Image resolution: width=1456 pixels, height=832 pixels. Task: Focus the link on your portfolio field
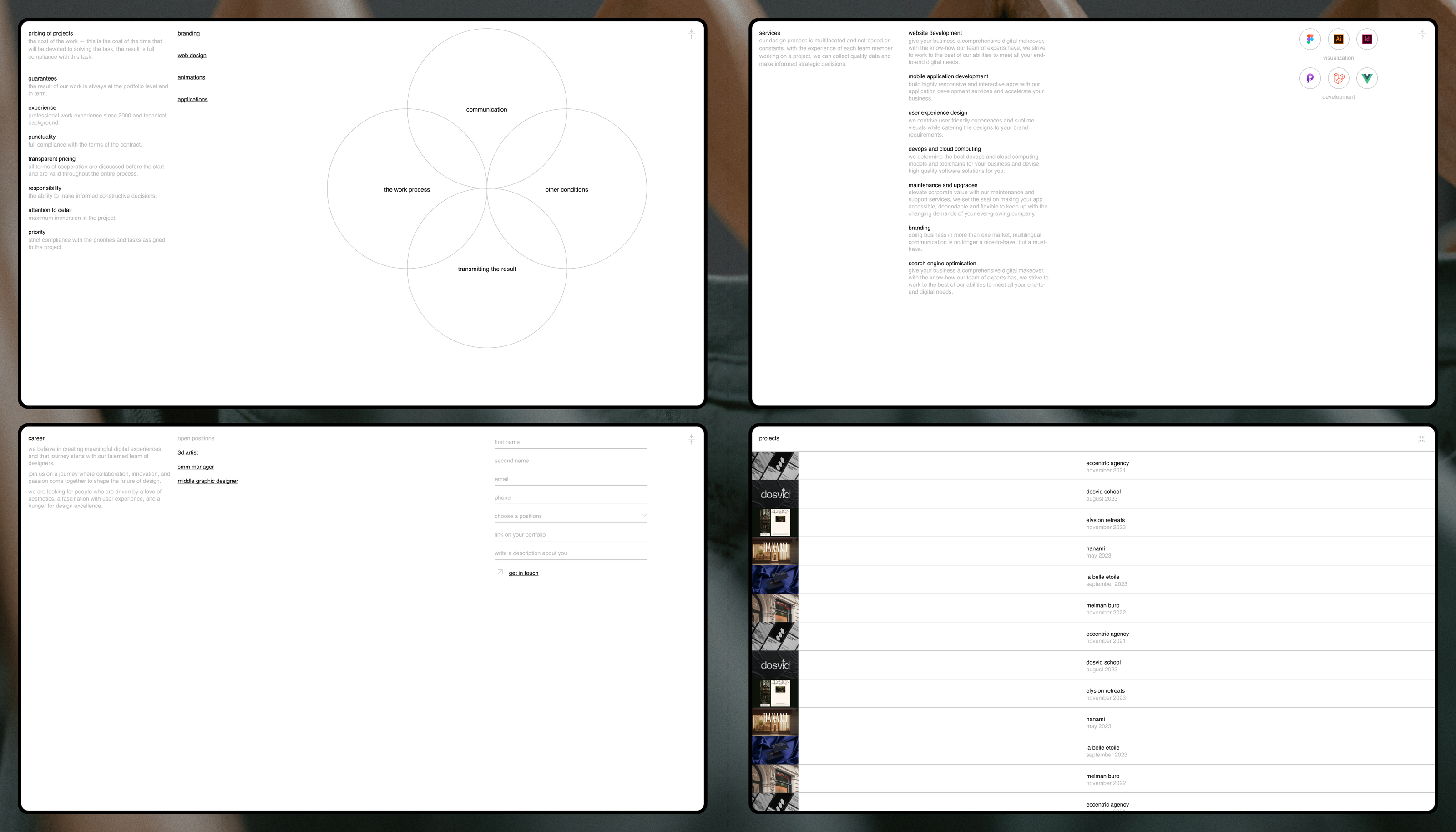[x=570, y=534]
